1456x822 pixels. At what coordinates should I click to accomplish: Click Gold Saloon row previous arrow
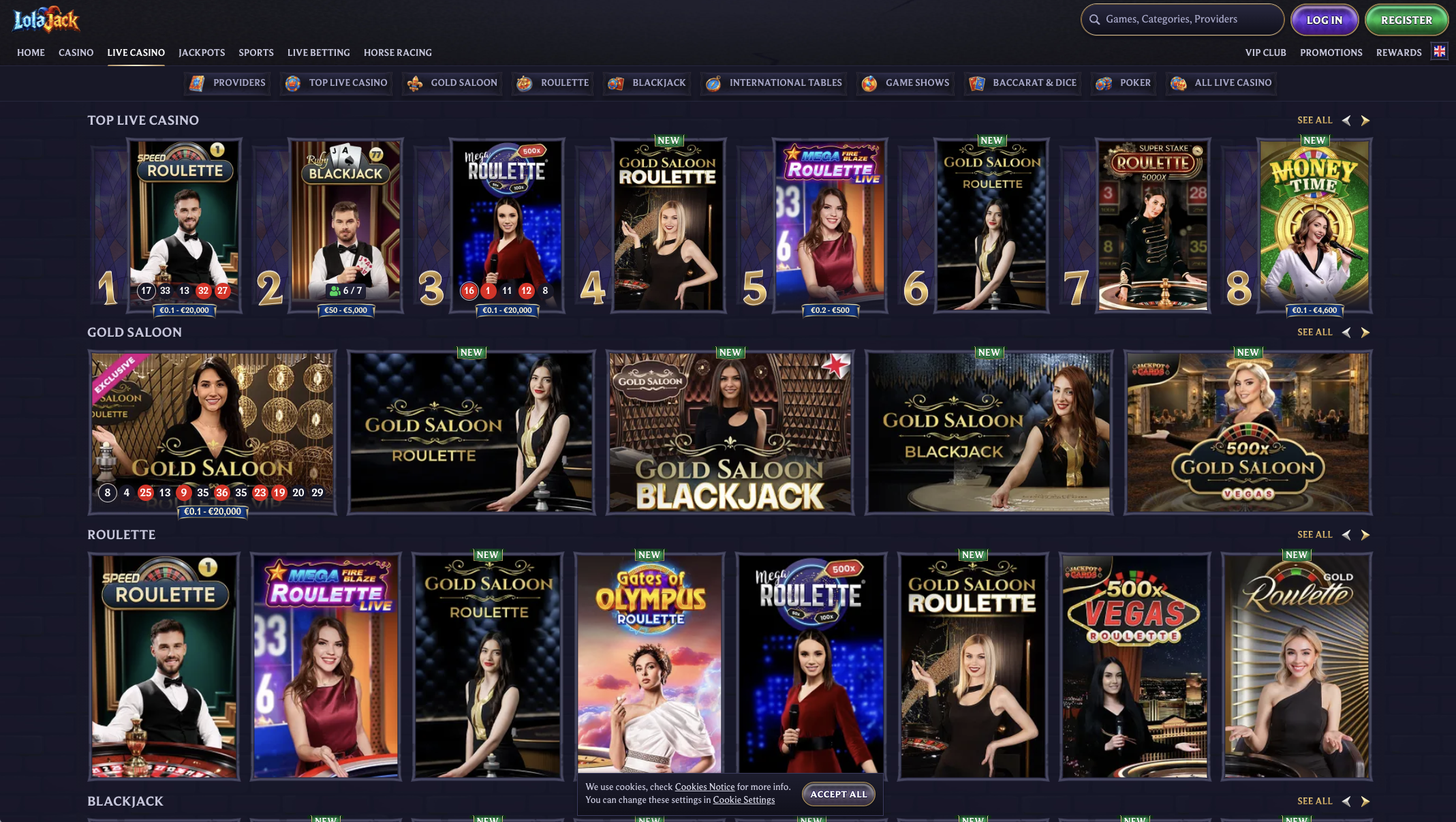tap(1346, 333)
